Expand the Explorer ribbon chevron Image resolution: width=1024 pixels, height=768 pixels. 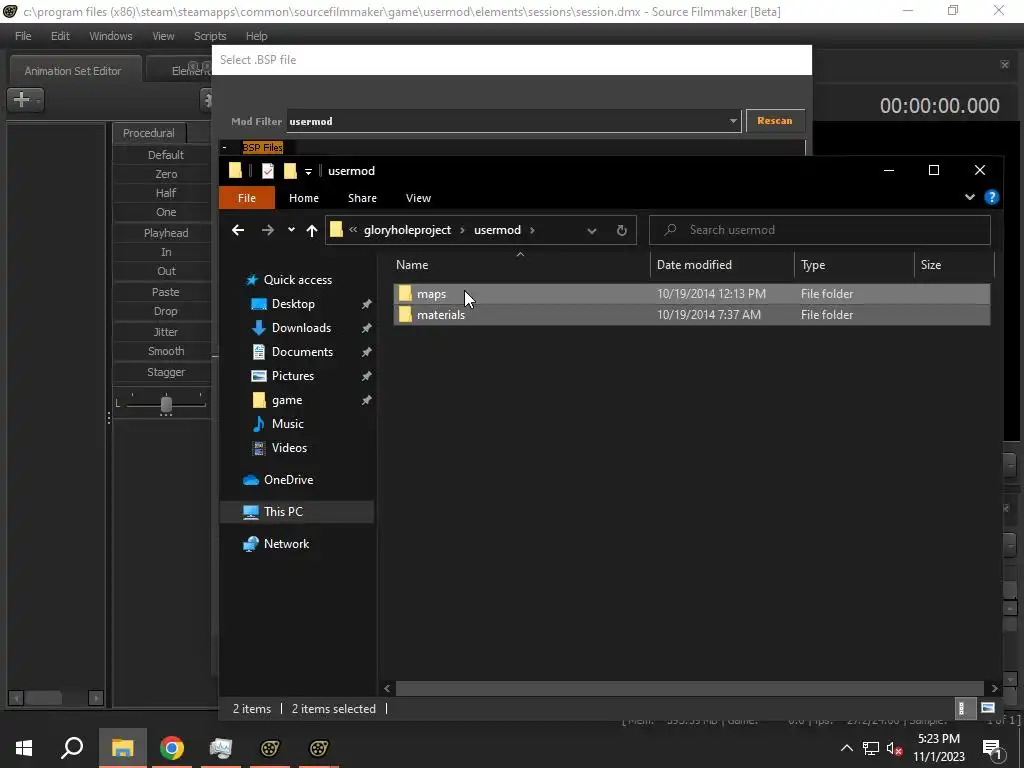[969, 197]
